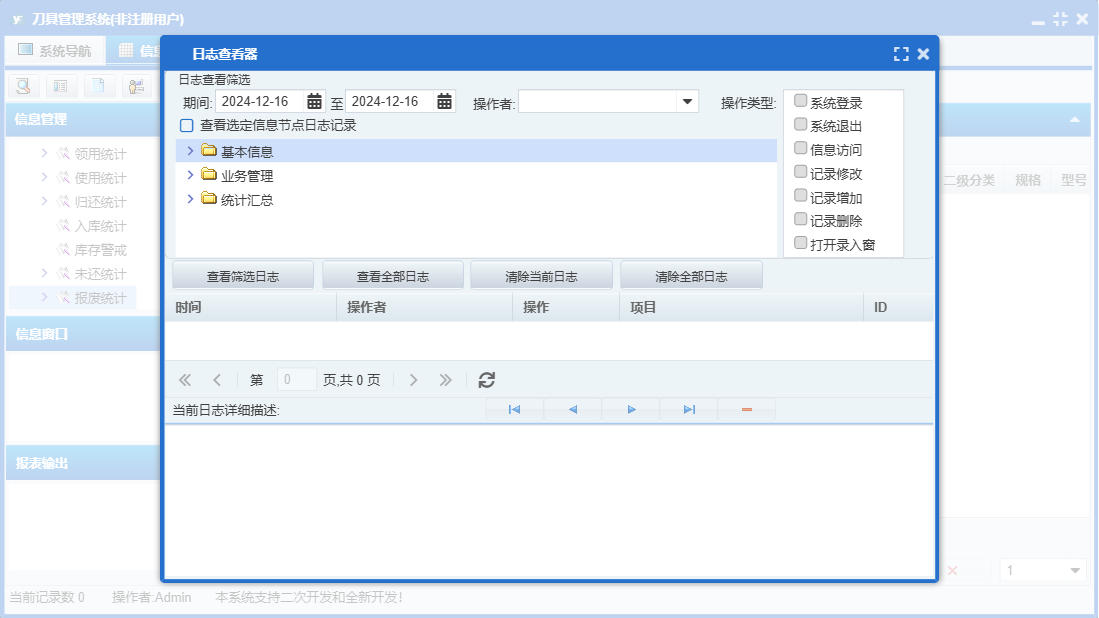Go to next log record arrow
This screenshot has width=1099, height=618.
tap(631, 409)
